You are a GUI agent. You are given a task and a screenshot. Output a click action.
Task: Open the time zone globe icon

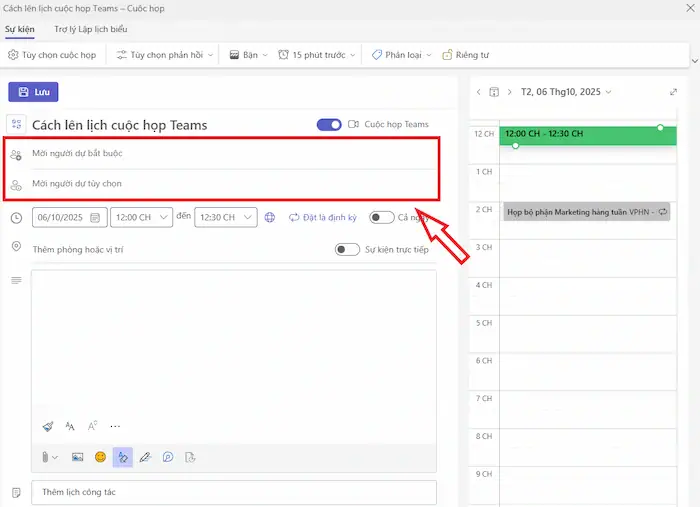pyautogui.click(x=270, y=217)
